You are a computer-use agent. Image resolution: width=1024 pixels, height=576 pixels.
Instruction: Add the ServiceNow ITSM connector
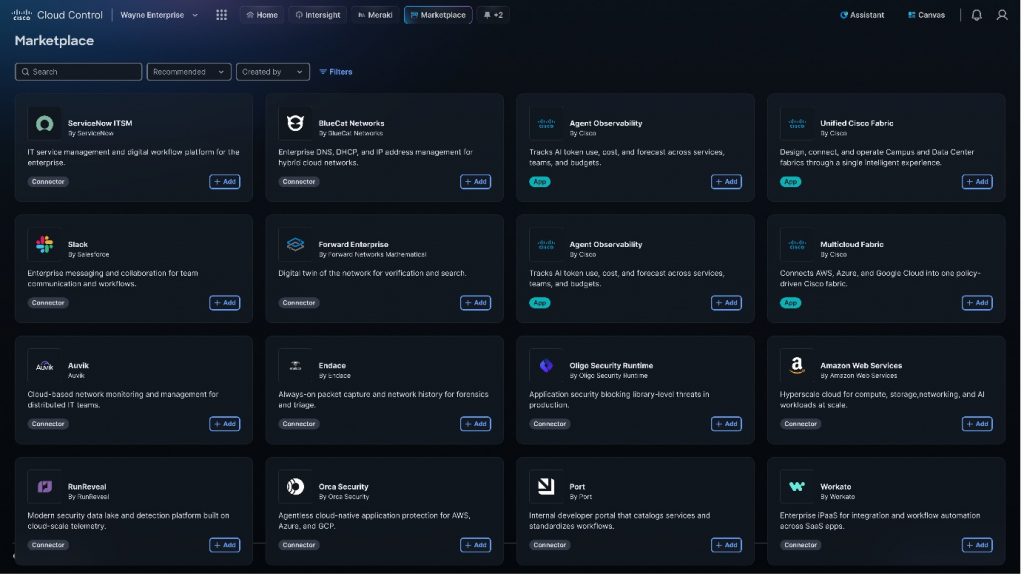click(225, 182)
